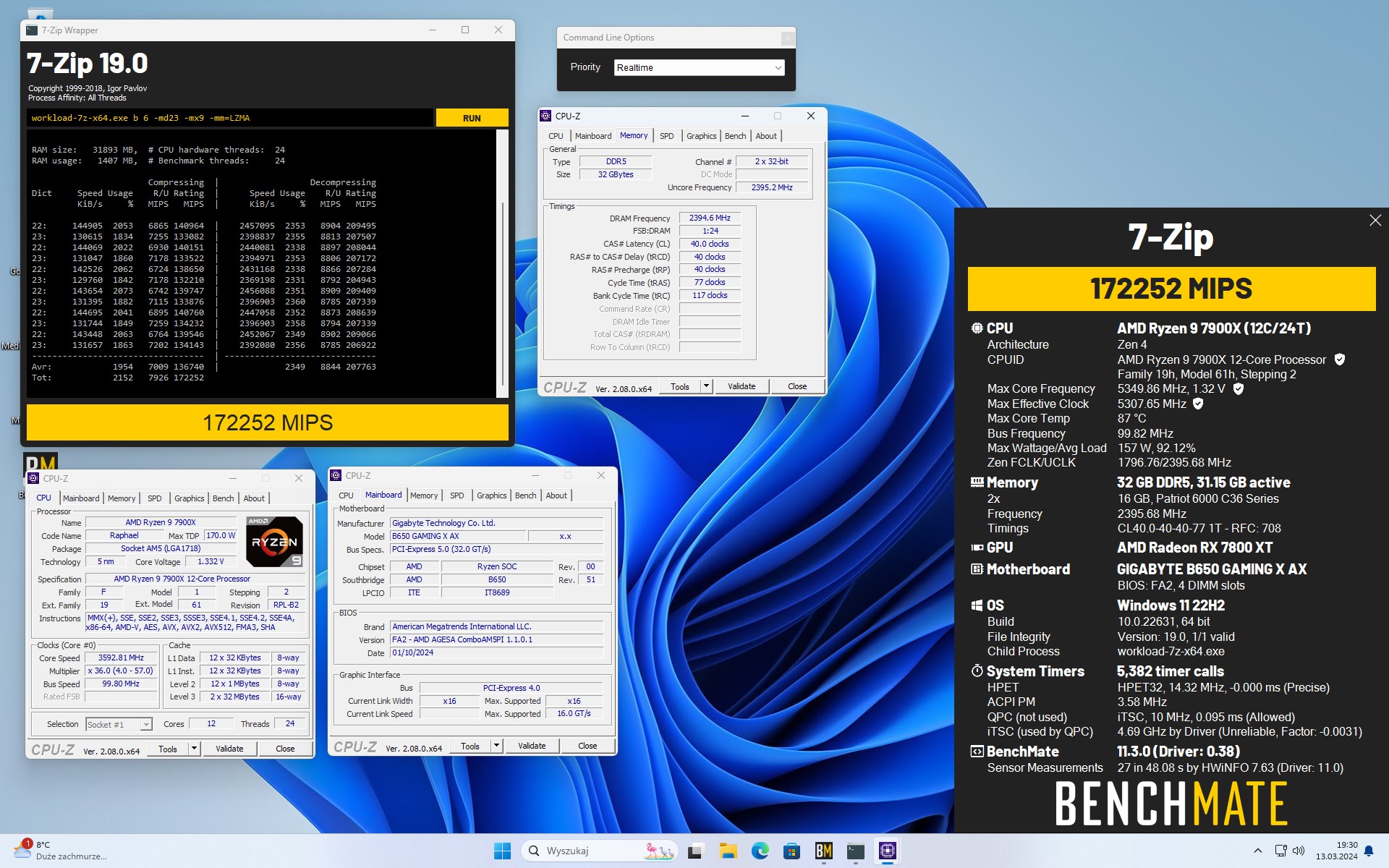1389x868 pixels.
Task: Open the notification bell in the tray
Action: (x=1369, y=851)
